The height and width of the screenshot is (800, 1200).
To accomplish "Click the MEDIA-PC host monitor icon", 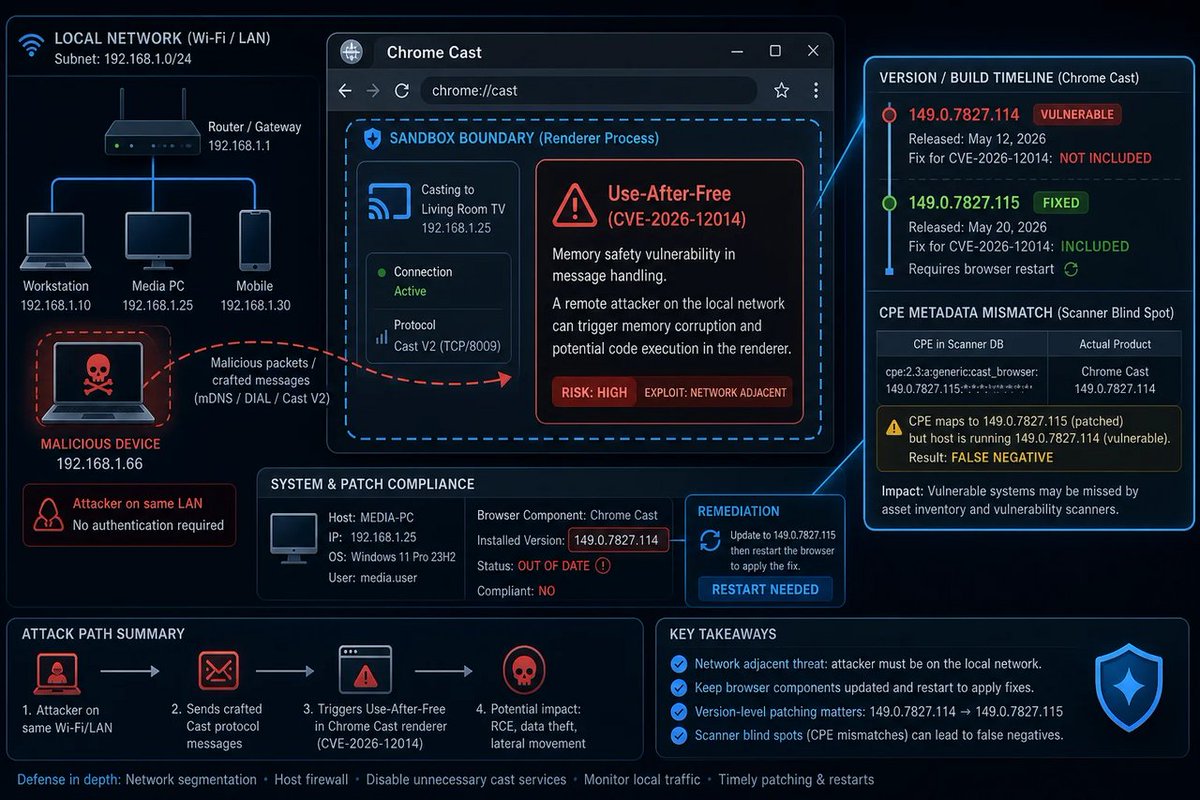I will (294, 536).
